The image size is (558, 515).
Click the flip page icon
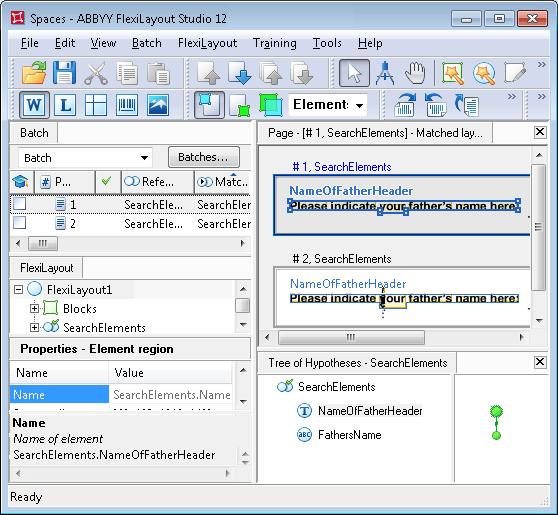click(467, 105)
